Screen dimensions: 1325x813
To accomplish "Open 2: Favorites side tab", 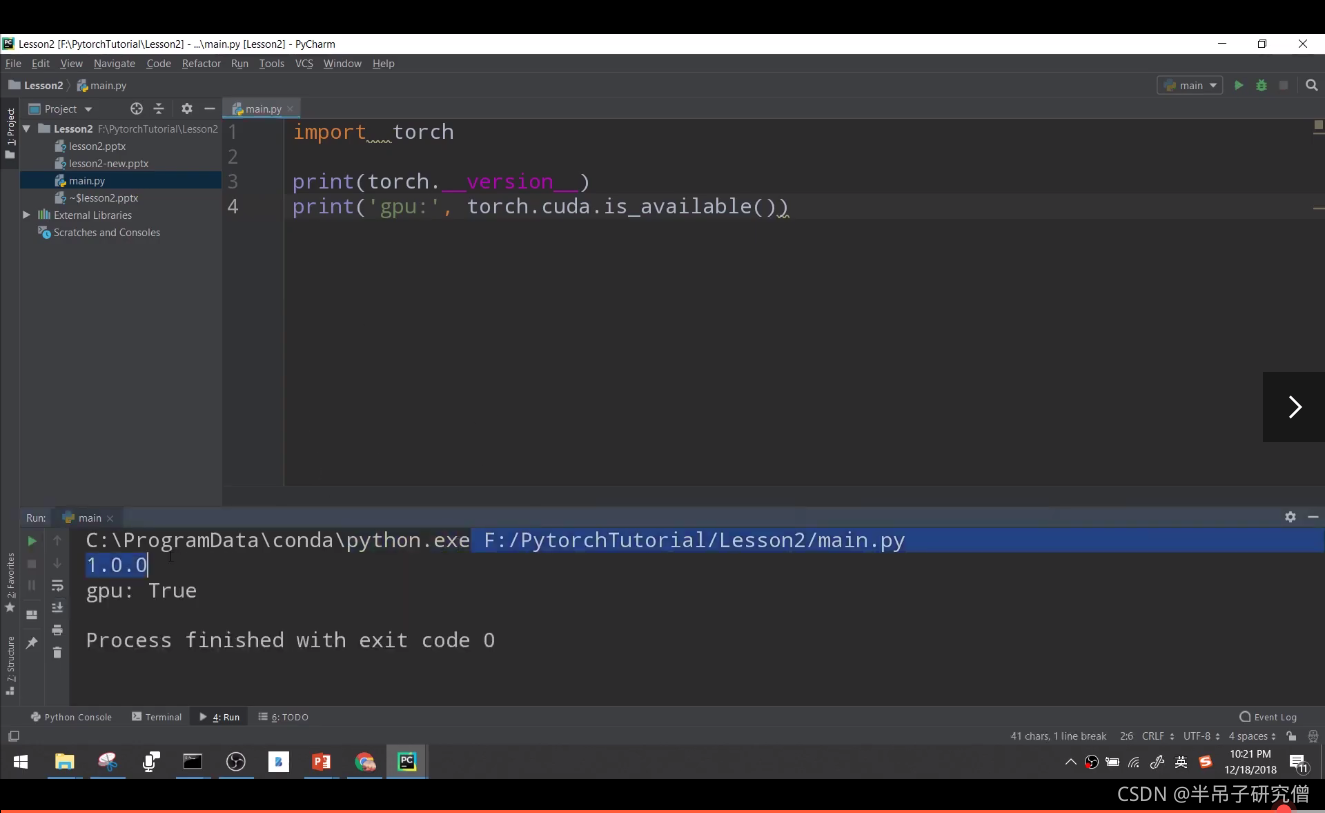I will pyautogui.click(x=10, y=582).
